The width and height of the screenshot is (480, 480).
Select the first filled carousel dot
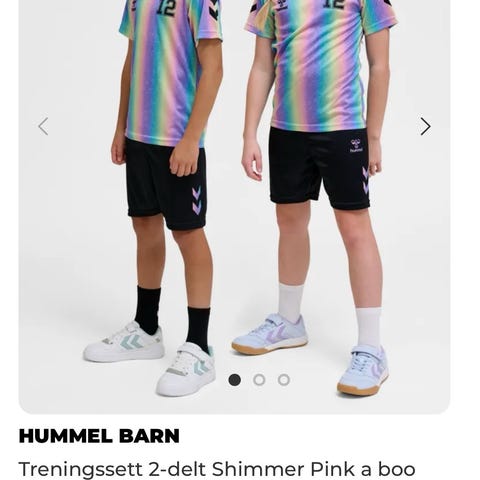pos(235,380)
